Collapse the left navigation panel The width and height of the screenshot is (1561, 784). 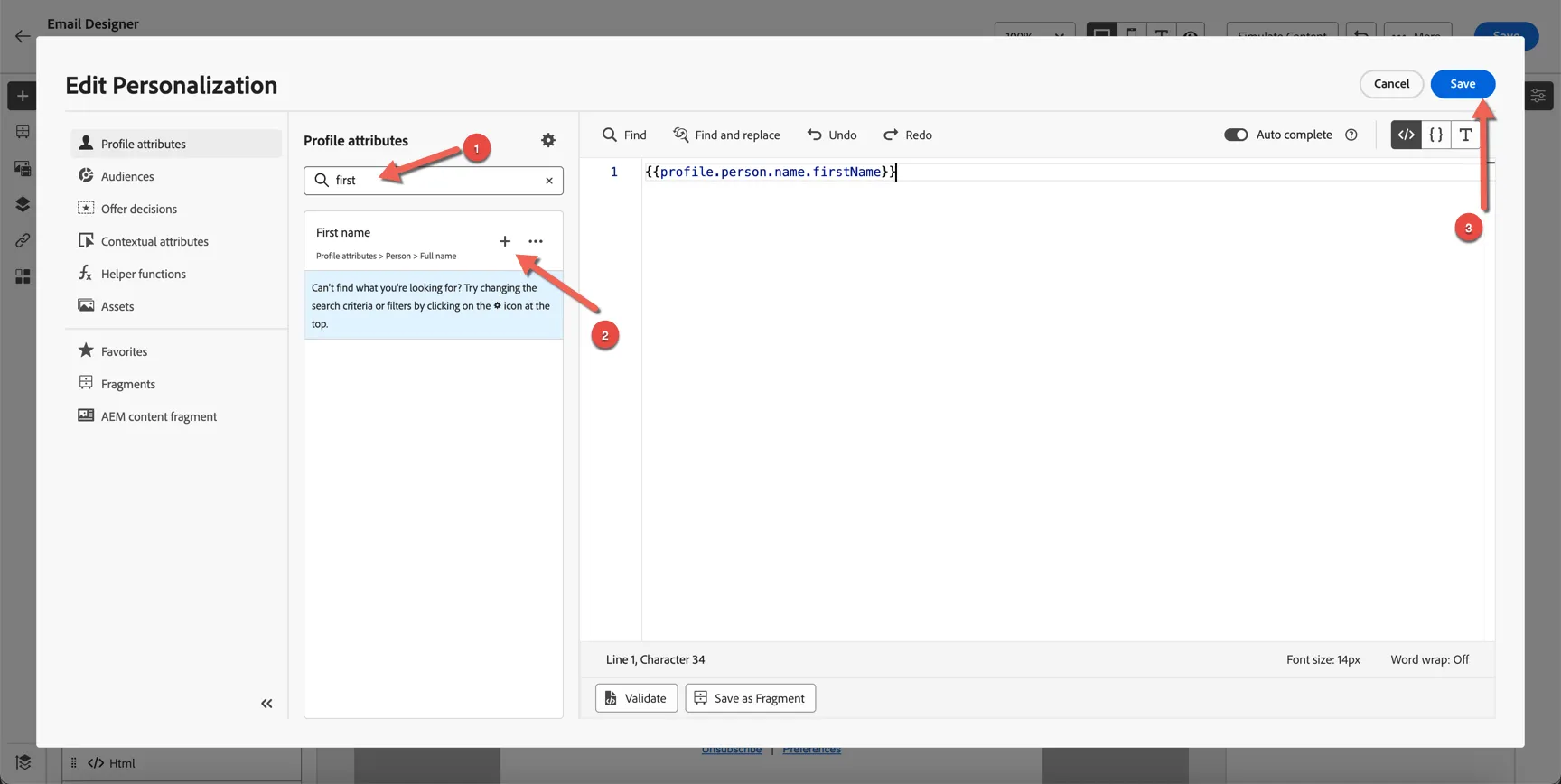click(x=266, y=704)
